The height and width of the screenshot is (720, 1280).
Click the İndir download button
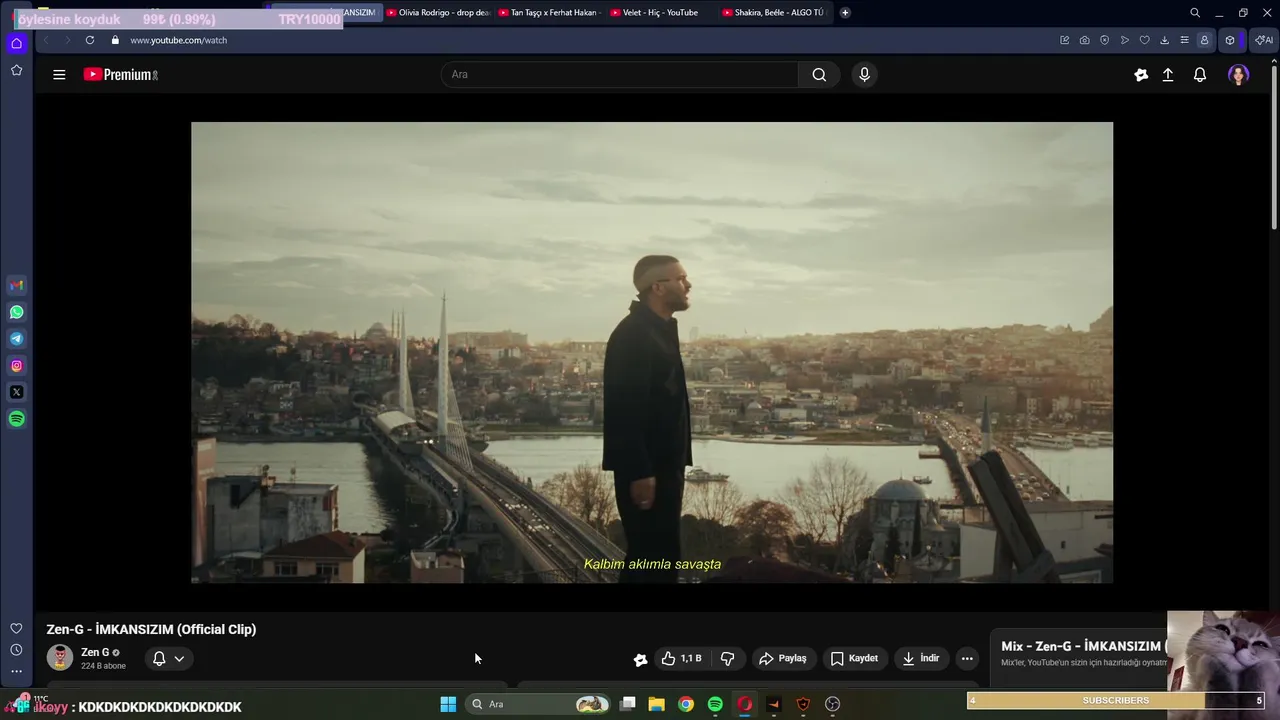click(x=921, y=658)
